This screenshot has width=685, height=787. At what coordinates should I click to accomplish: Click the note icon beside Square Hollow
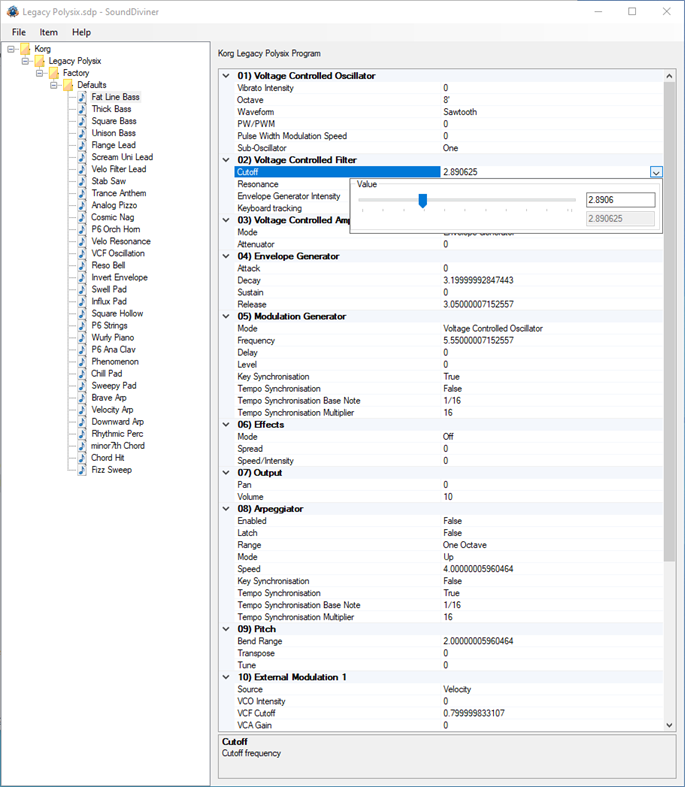pyautogui.click(x=82, y=314)
